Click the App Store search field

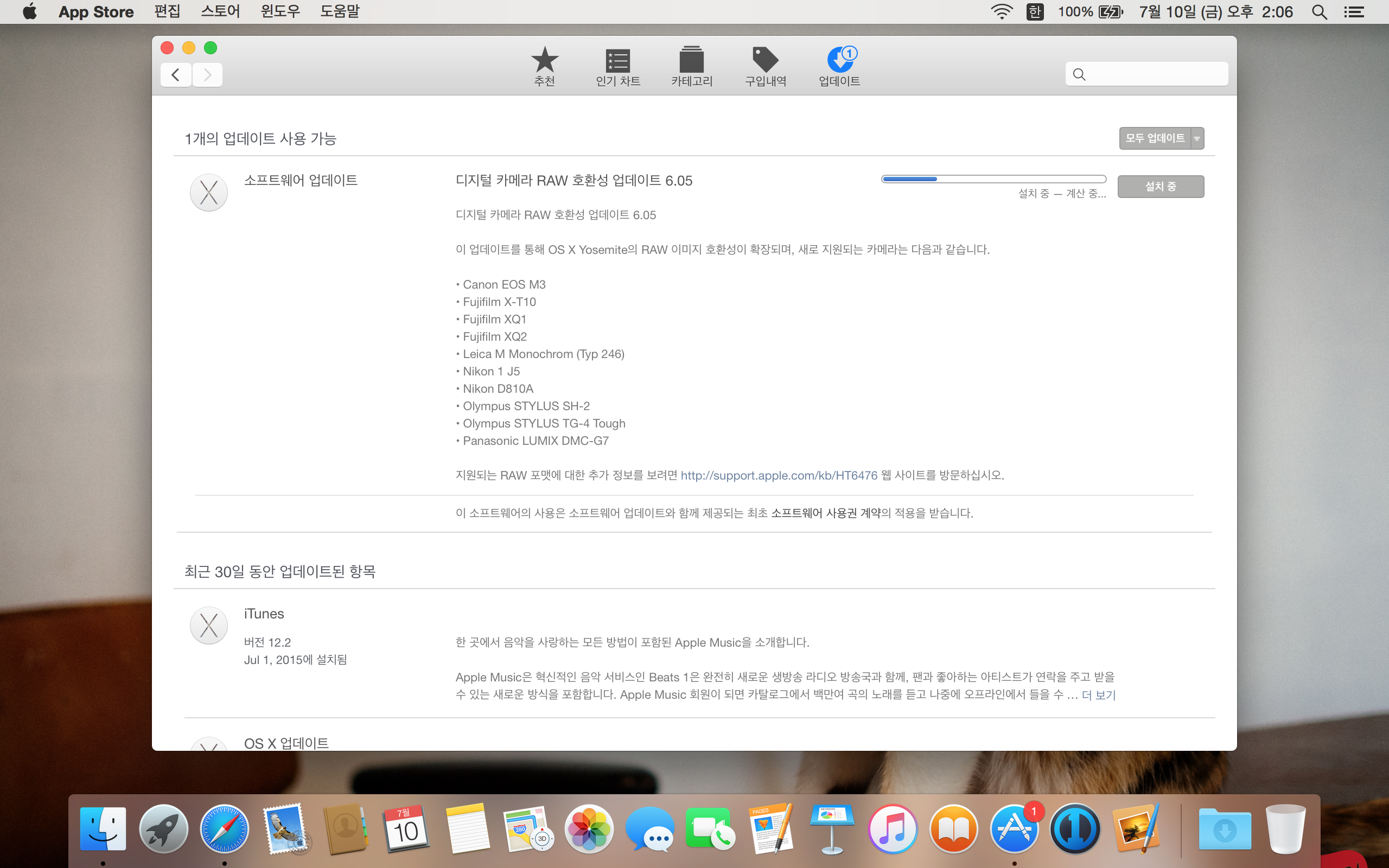click(1154, 74)
